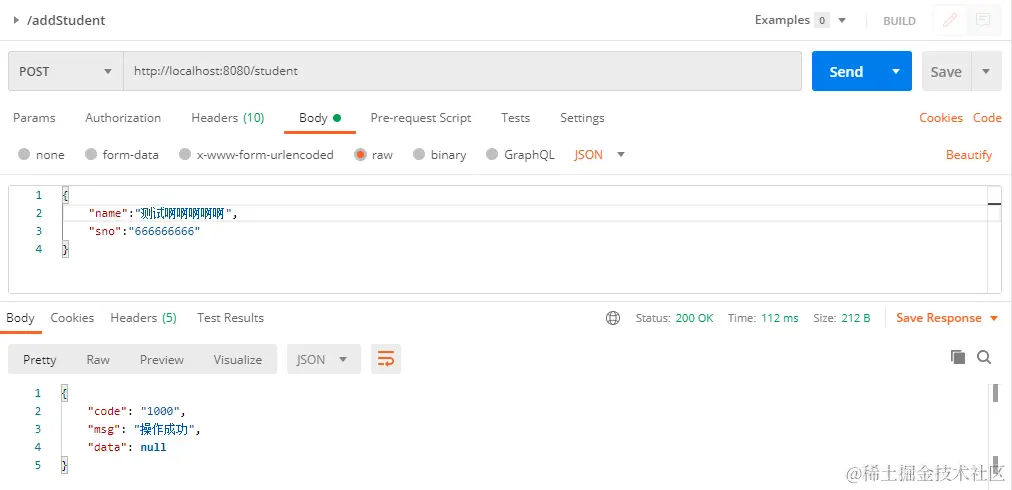
Task: Click the wrap lines icon in response toolbar
Action: pos(386,359)
